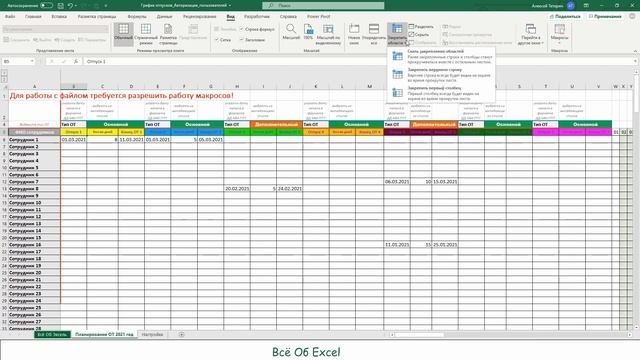Open Перейти в другое окно dropdown
The image size is (640, 360).
(x=531, y=35)
